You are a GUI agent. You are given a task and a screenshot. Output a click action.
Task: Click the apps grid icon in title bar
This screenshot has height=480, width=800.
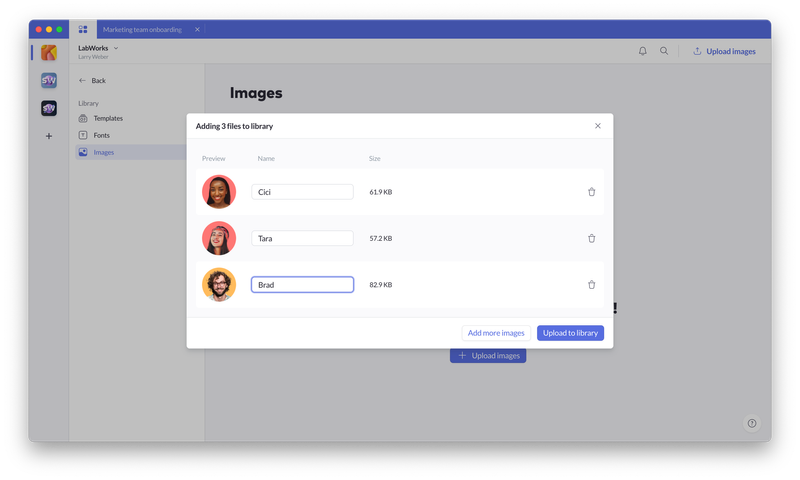point(83,29)
